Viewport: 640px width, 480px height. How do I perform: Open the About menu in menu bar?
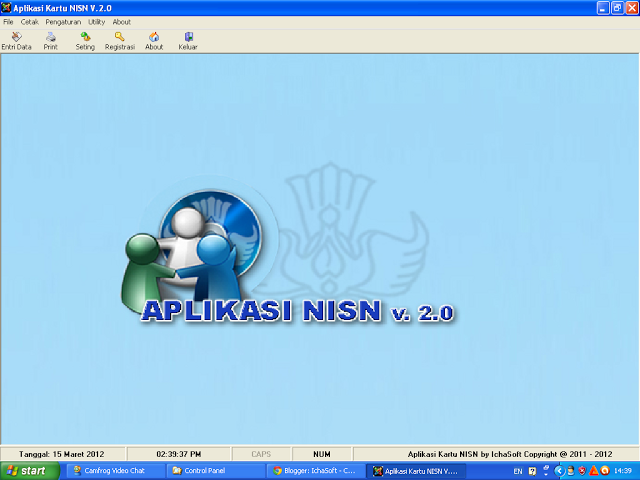(122, 22)
